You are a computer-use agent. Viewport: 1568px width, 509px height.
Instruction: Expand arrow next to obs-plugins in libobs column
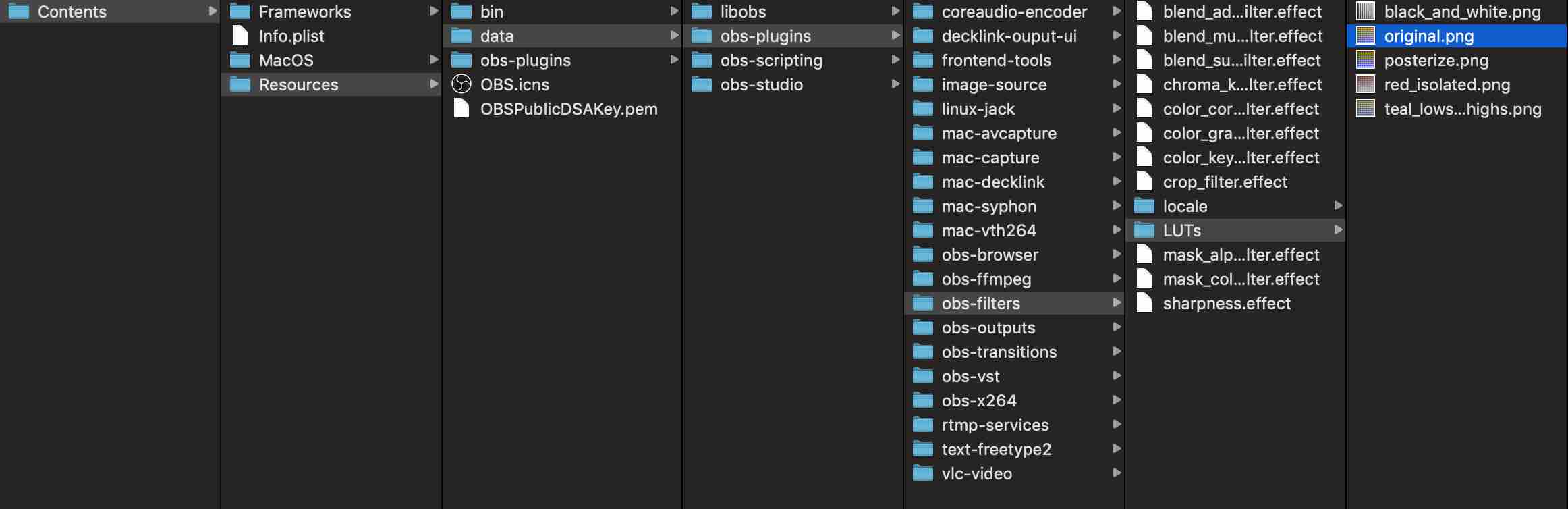(x=895, y=36)
